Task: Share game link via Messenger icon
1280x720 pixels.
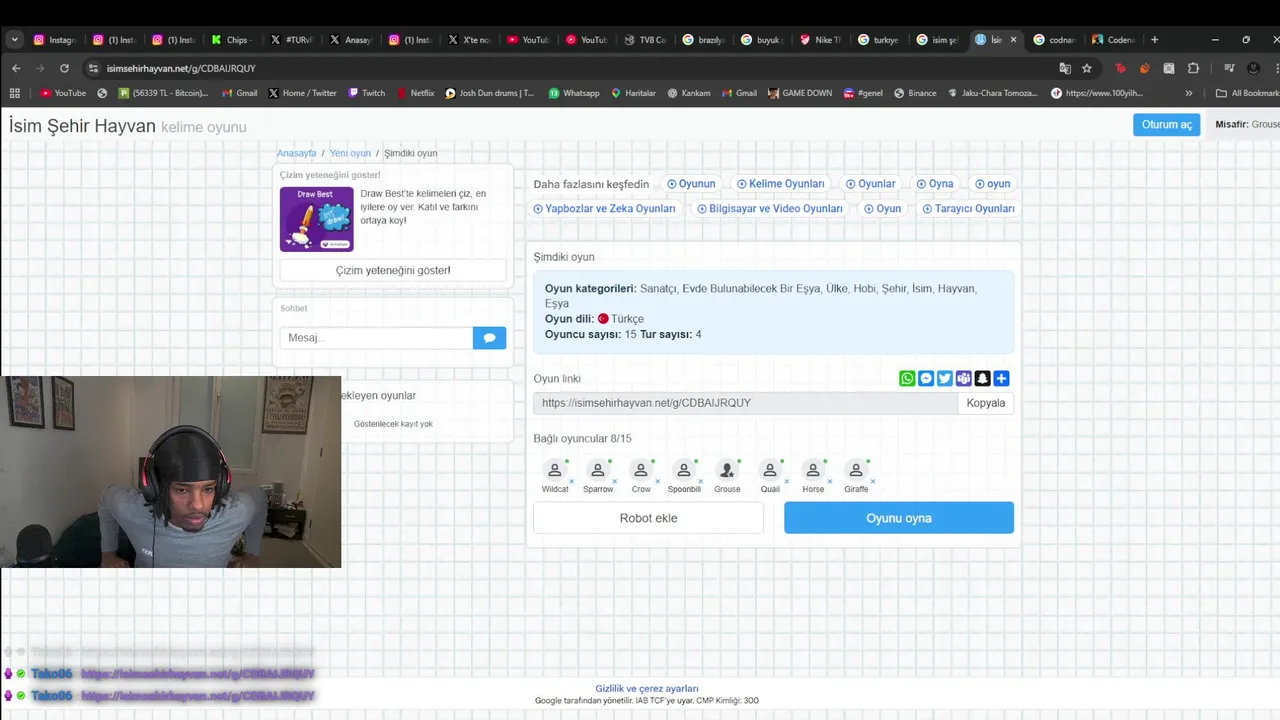Action: tap(926, 378)
